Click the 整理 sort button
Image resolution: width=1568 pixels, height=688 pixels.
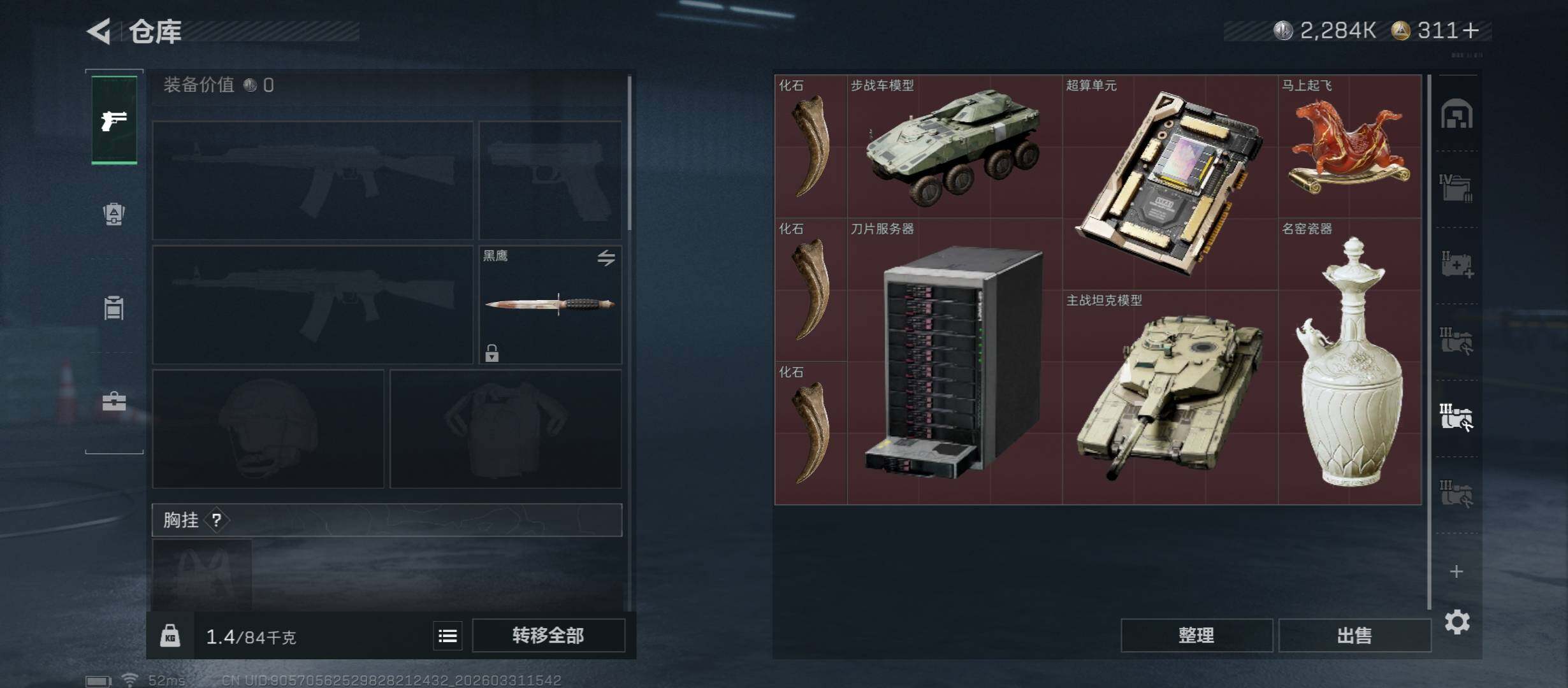click(1196, 635)
